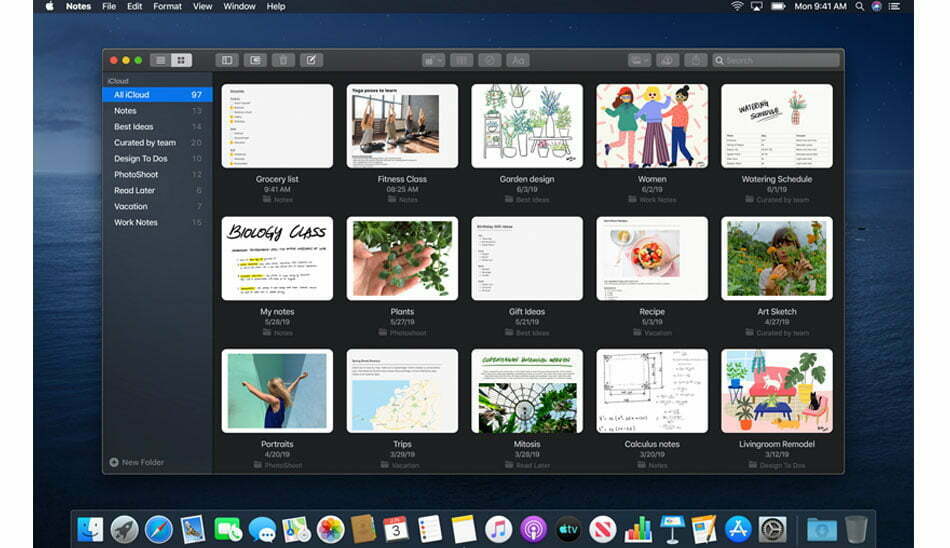Click the Aa text format button
Viewport: 950px width, 548px height.
click(x=518, y=61)
